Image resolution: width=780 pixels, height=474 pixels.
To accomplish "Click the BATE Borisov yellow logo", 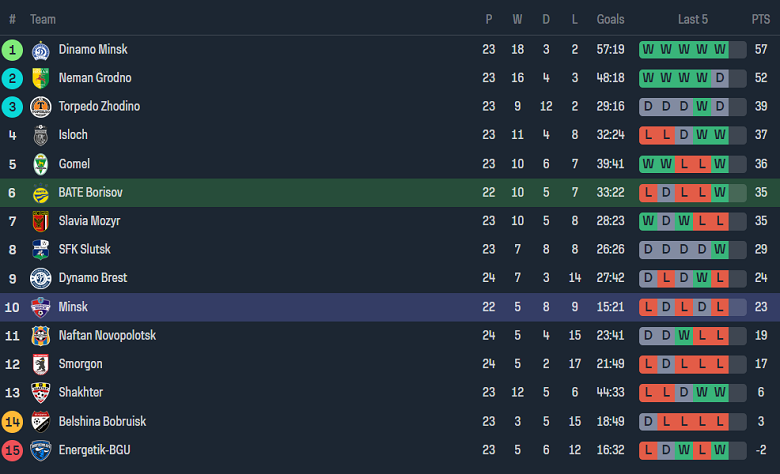I will click(41, 192).
